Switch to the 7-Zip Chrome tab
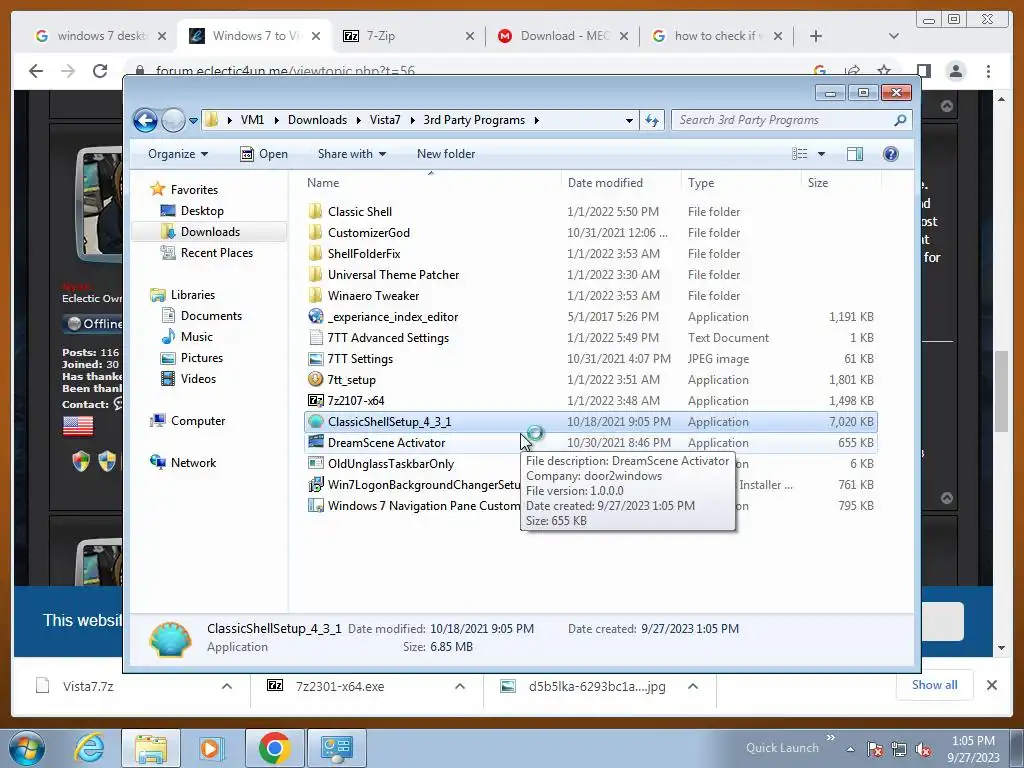Viewport: 1024px width, 768px height. click(x=408, y=36)
